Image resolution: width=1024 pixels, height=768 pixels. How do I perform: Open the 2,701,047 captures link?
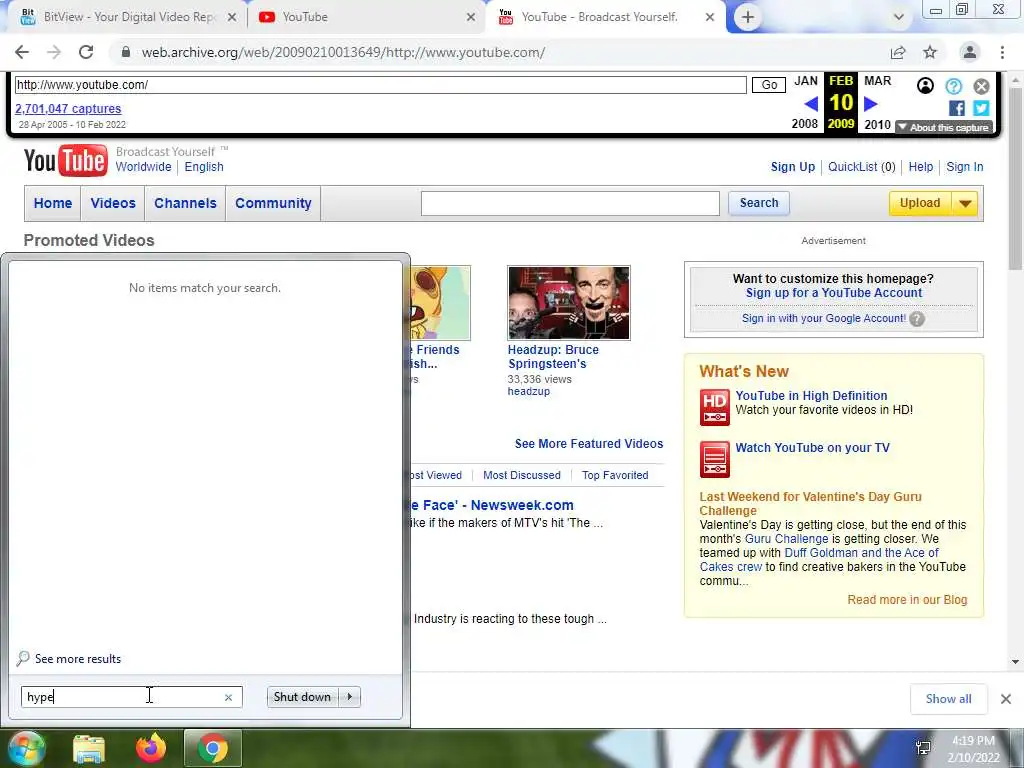point(68,108)
